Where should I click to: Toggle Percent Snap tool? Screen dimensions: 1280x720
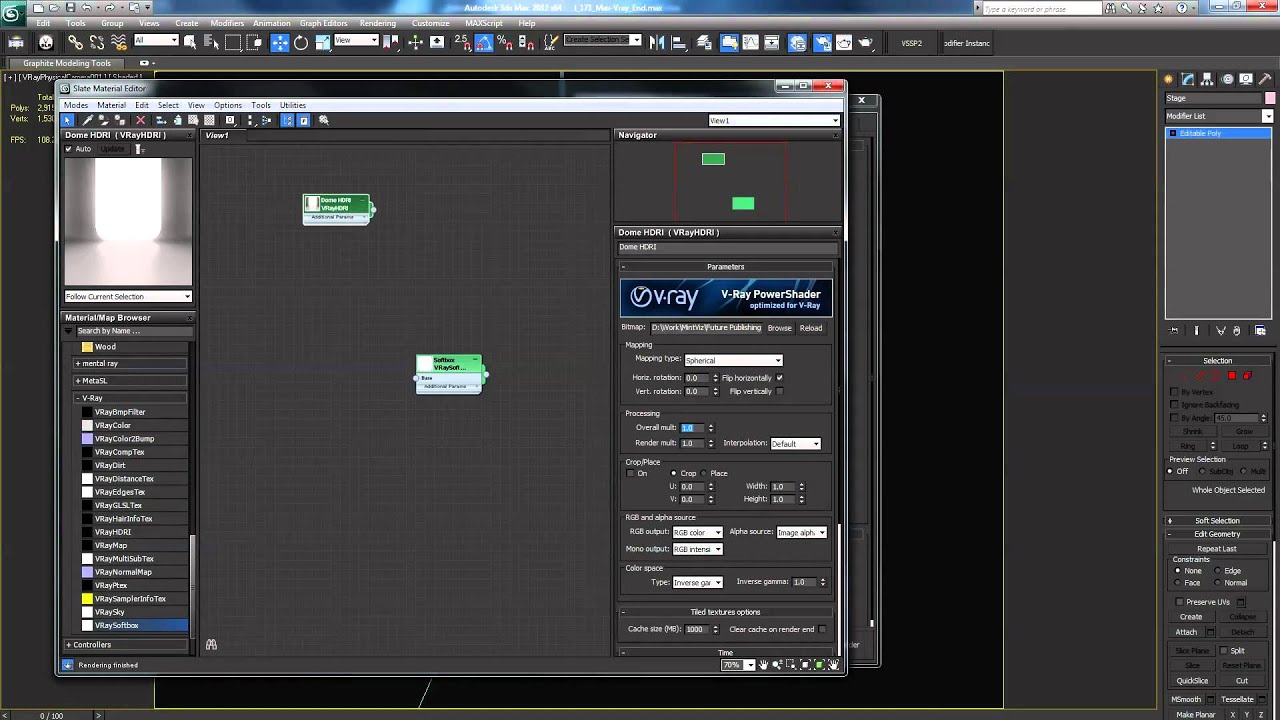tap(505, 43)
